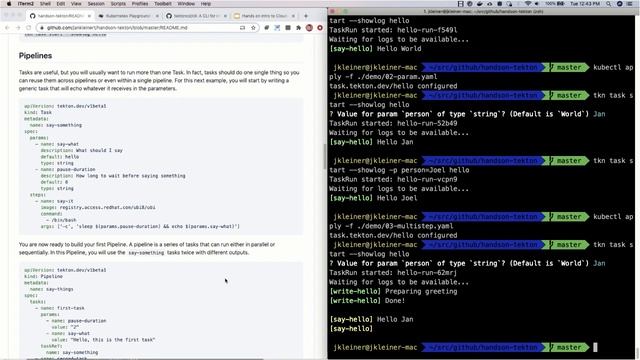Image resolution: width=640 pixels, height=360 pixels.
Task: Click the iTerm2 terminal scrollbar
Action: point(638,353)
